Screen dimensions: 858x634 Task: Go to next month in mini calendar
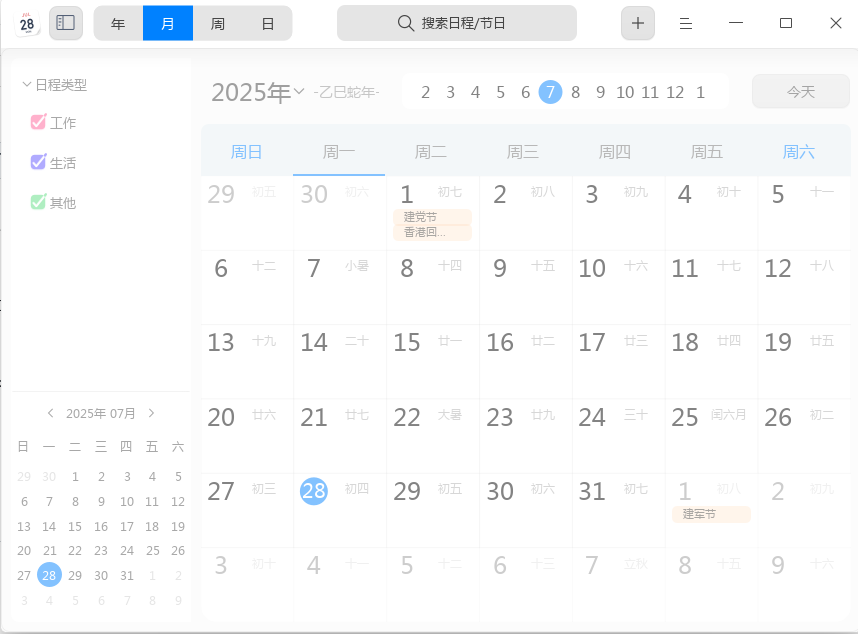click(x=152, y=413)
